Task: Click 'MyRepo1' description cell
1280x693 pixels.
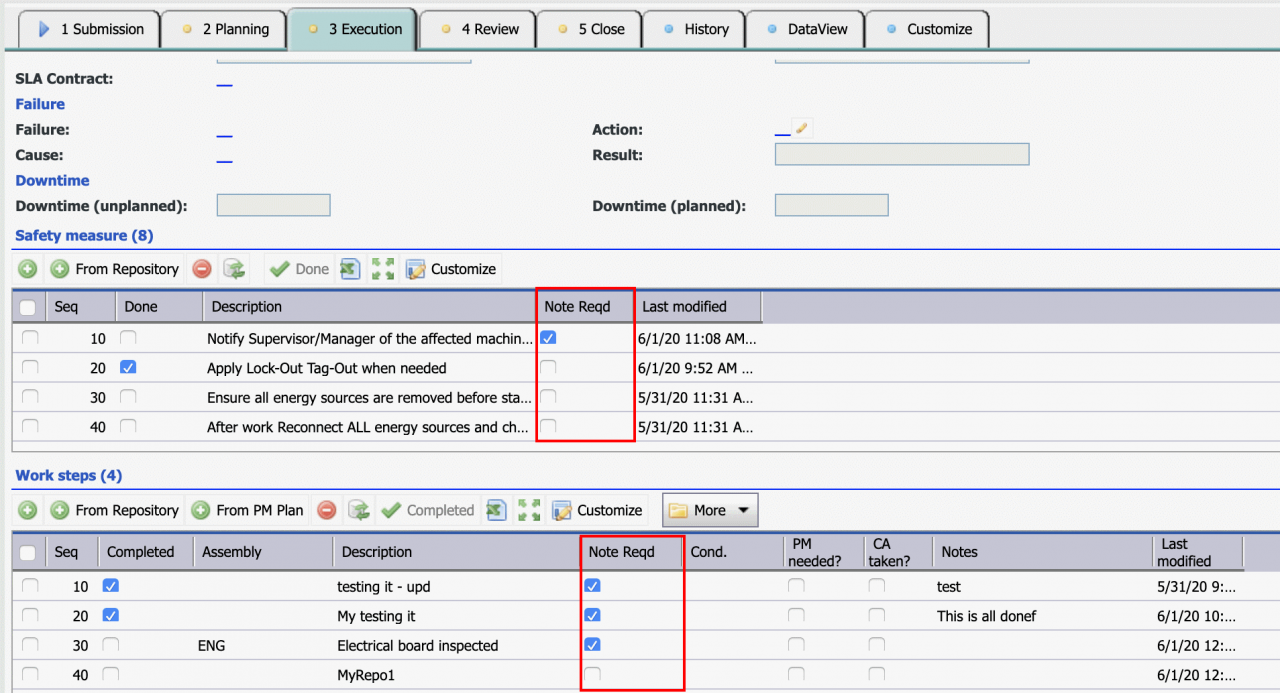Action: [x=366, y=675]
